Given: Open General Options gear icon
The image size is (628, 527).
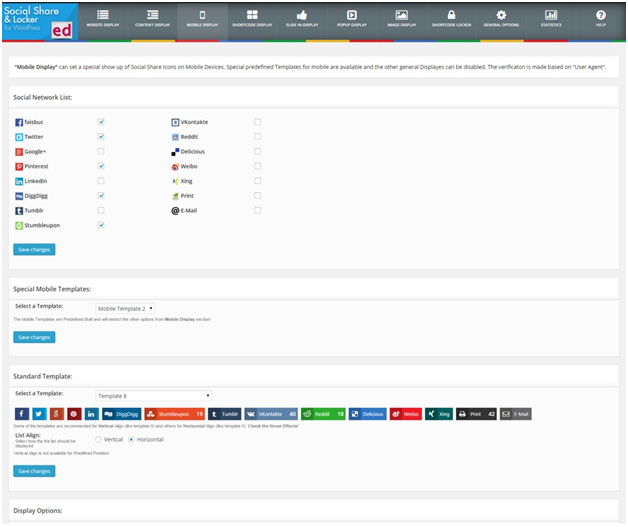Looking at the screenshot, I should coord(501,15).
